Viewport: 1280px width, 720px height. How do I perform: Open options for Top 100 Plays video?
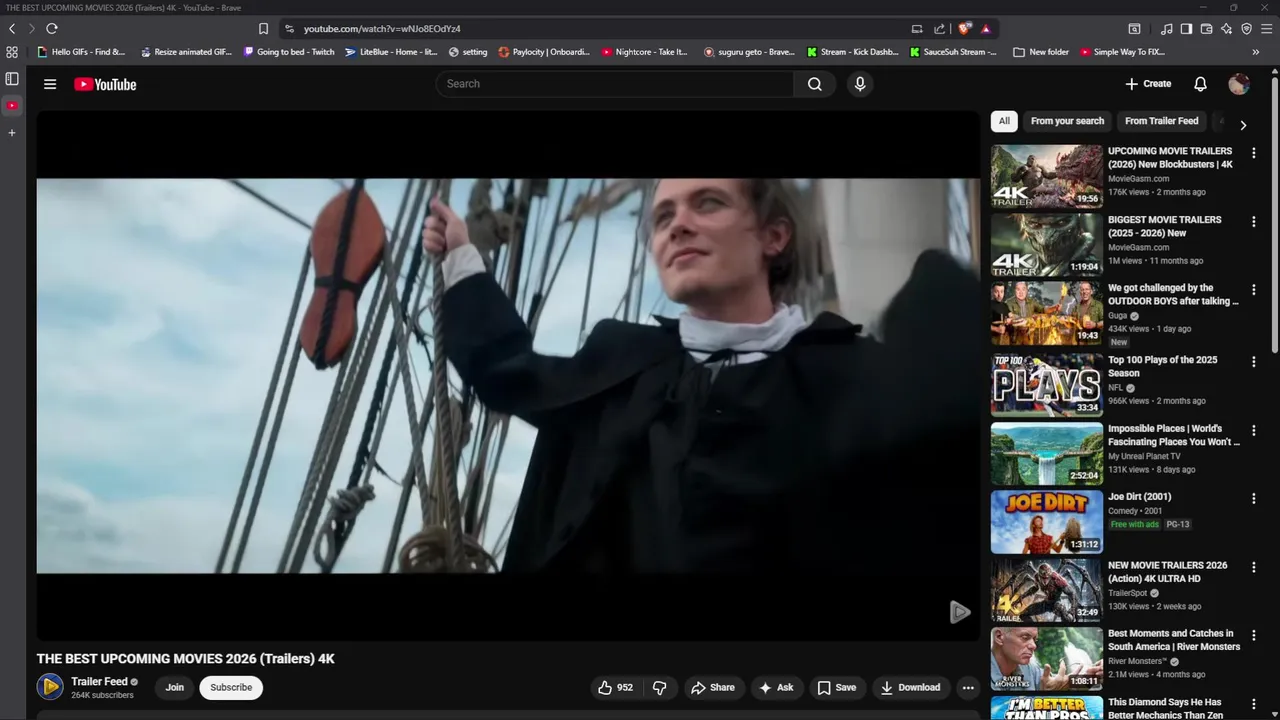pos(1253,361)
